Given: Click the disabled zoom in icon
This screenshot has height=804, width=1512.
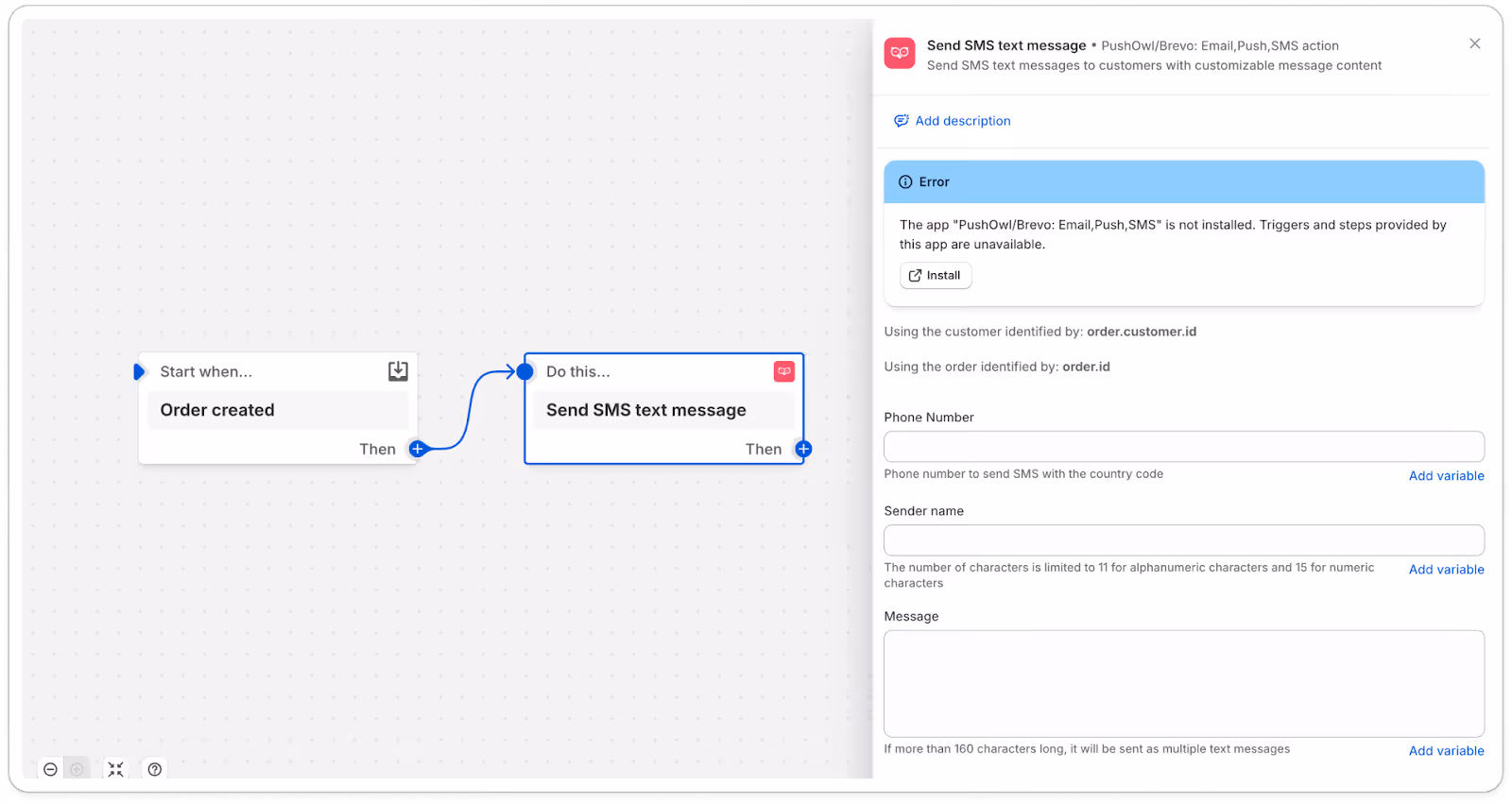Looking at the screenshot, I should point(77,769).
